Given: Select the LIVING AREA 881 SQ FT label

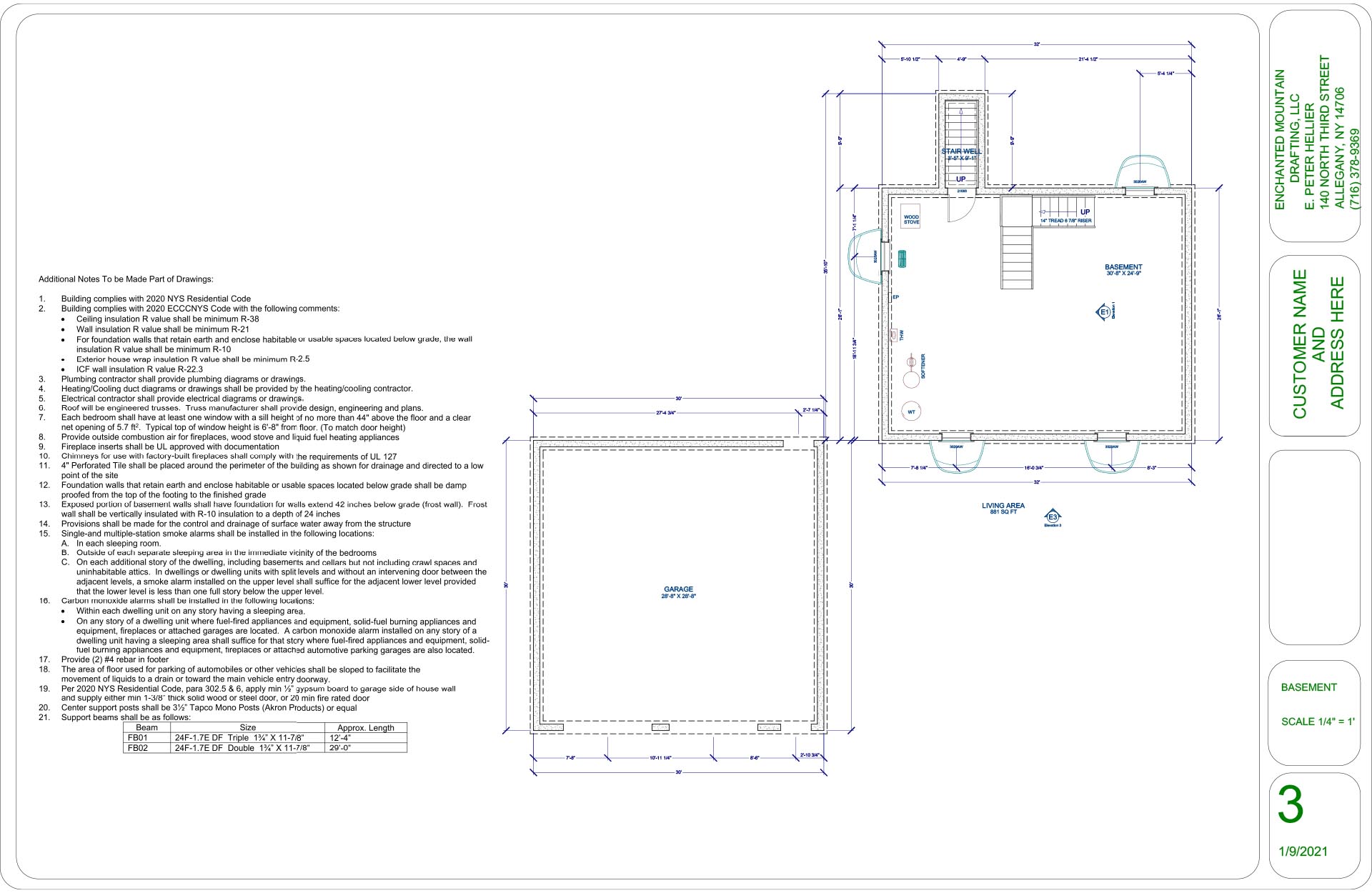Looking at the screenshot, I should tap(1003, 508).
